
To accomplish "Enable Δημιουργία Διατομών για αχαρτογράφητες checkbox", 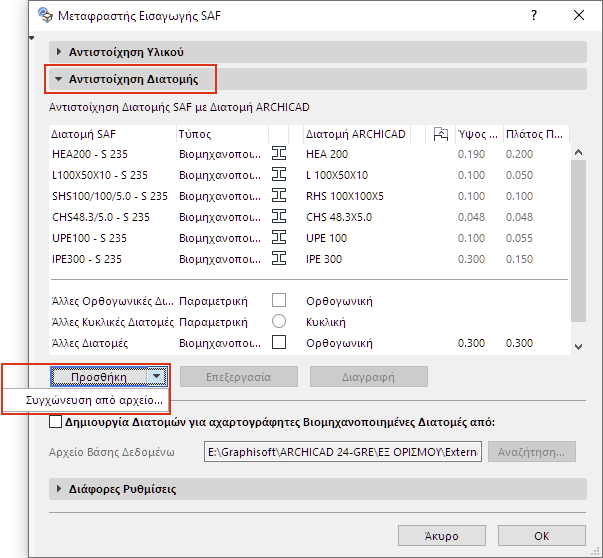I will pyautogui.click(x=55, y=422).
